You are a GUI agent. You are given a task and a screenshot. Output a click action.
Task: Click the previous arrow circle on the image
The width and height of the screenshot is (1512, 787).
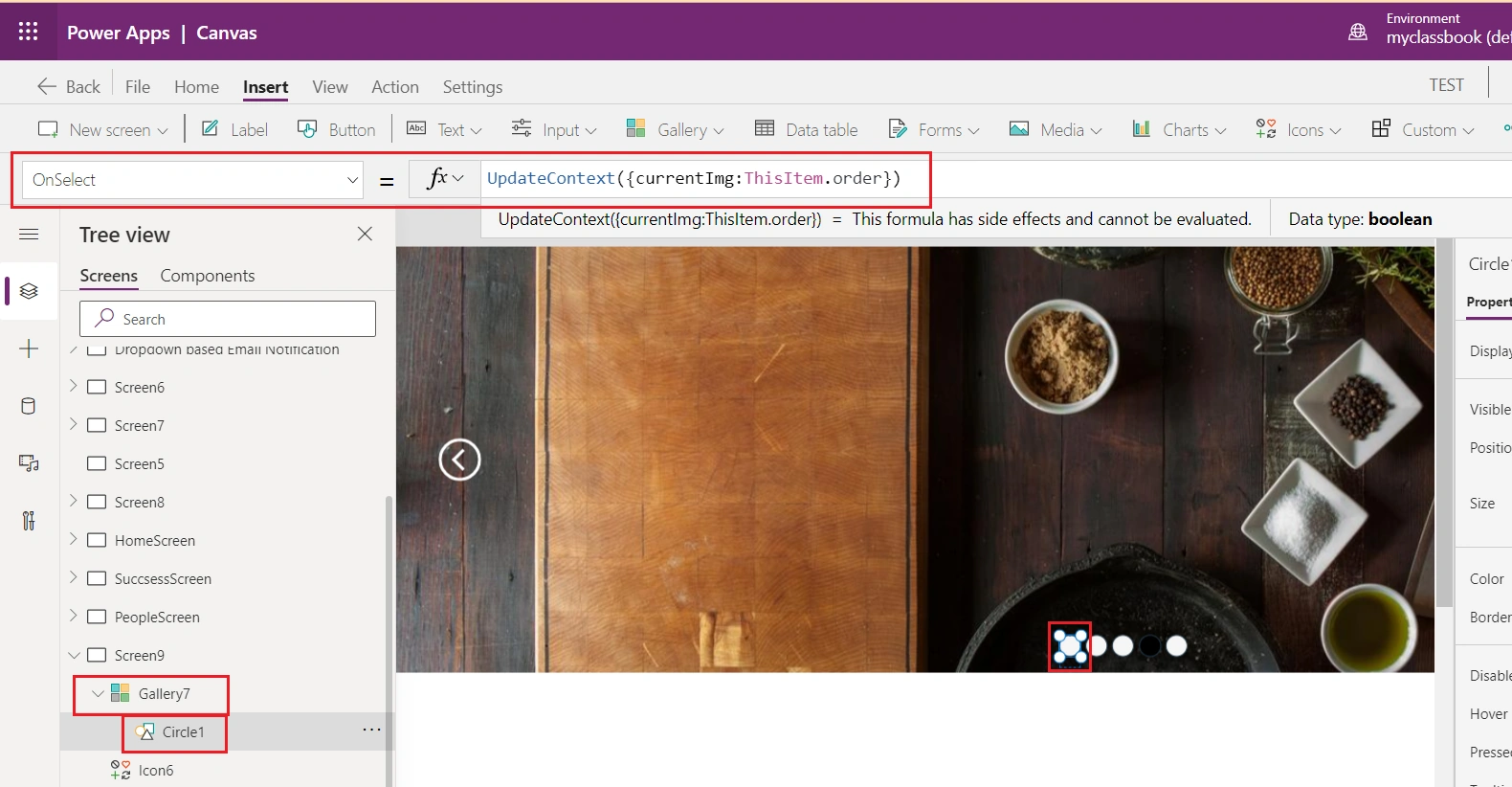[x=459, y=460]
